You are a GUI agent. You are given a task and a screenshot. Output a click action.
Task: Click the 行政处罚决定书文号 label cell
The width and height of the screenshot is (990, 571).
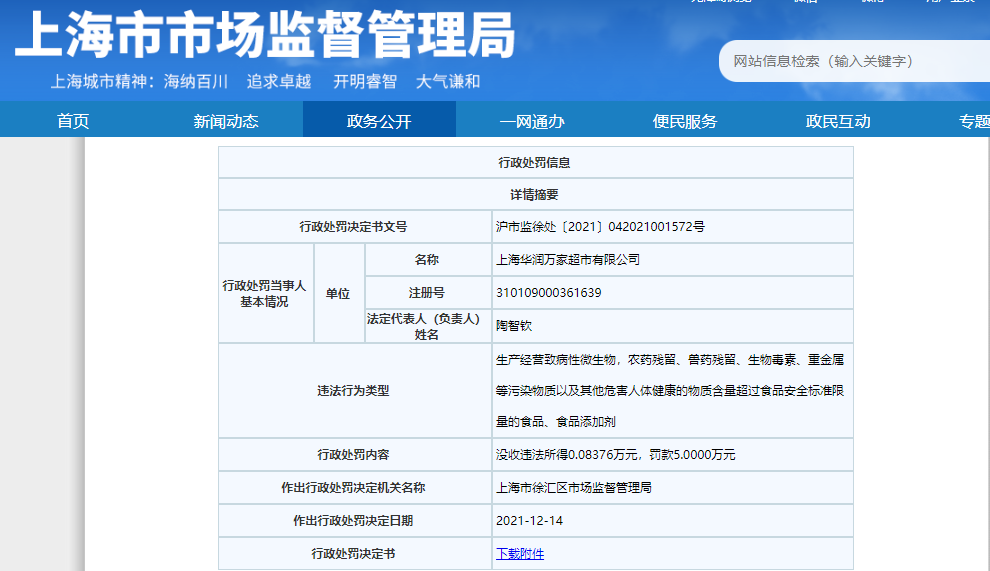pyautogui.click(x=355, y=227)
